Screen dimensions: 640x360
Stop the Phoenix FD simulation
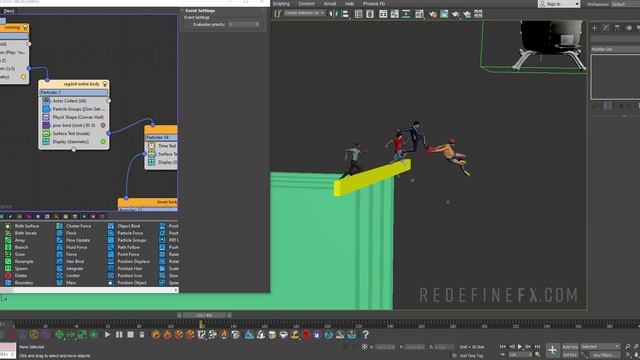[130, 335]
